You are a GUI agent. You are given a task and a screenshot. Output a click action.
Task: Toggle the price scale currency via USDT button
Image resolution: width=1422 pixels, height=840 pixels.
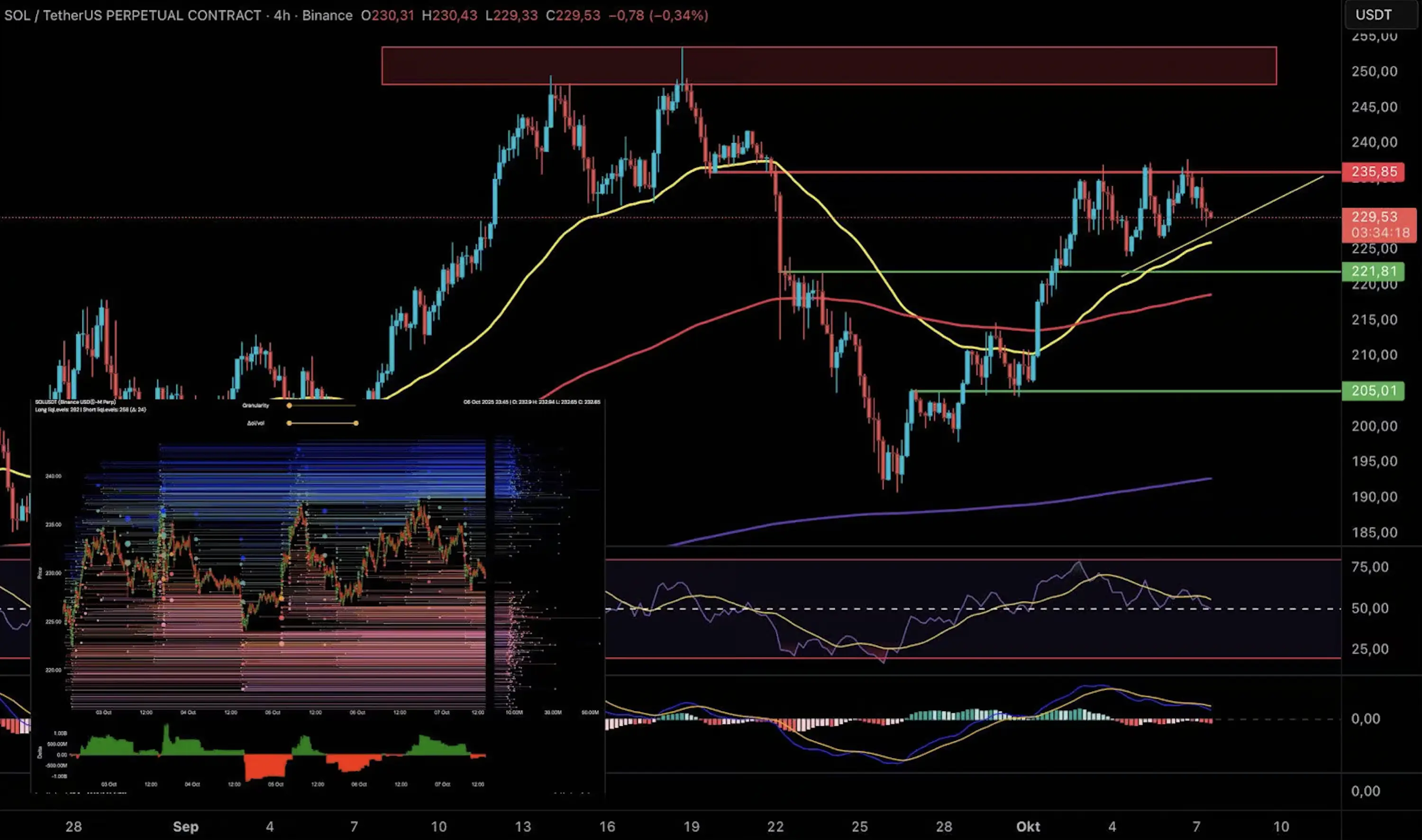pyautogui.click(x=1376, y=15)
